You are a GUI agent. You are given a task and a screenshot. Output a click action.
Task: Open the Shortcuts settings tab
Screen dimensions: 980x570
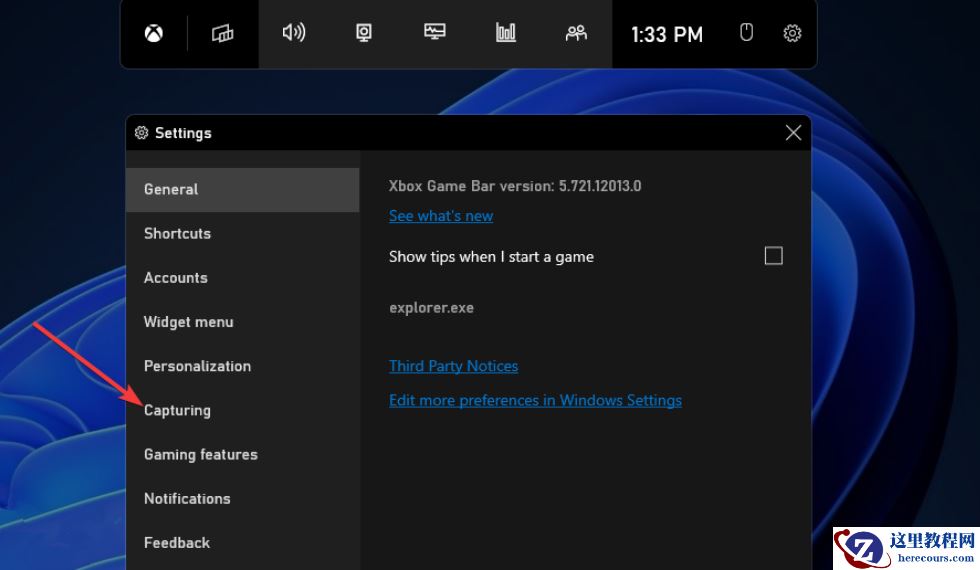[242, 234]
